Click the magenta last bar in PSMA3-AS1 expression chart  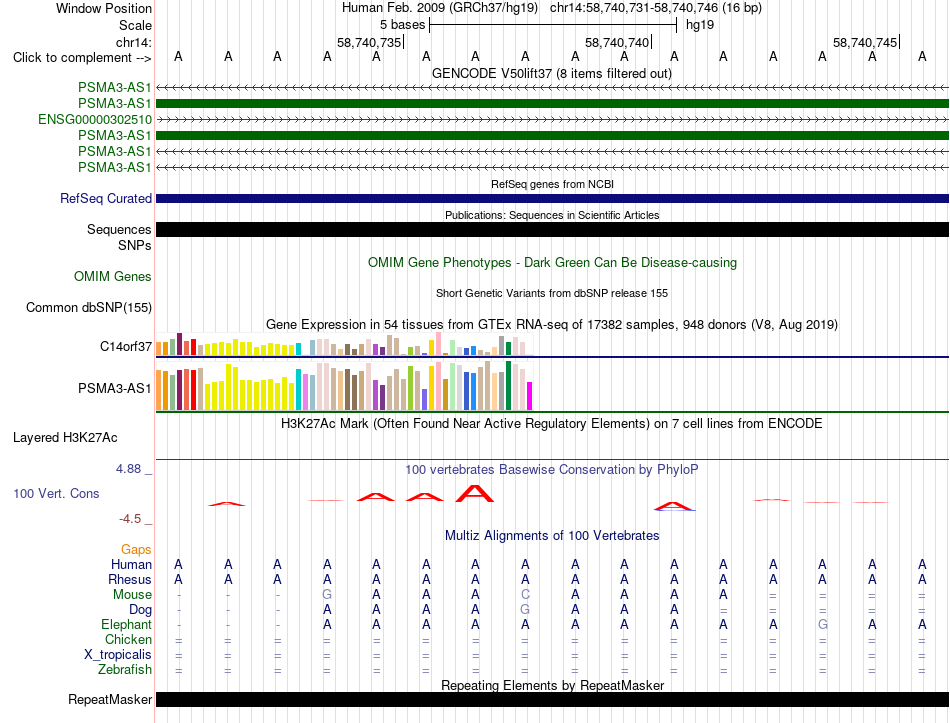pos(530,396)
